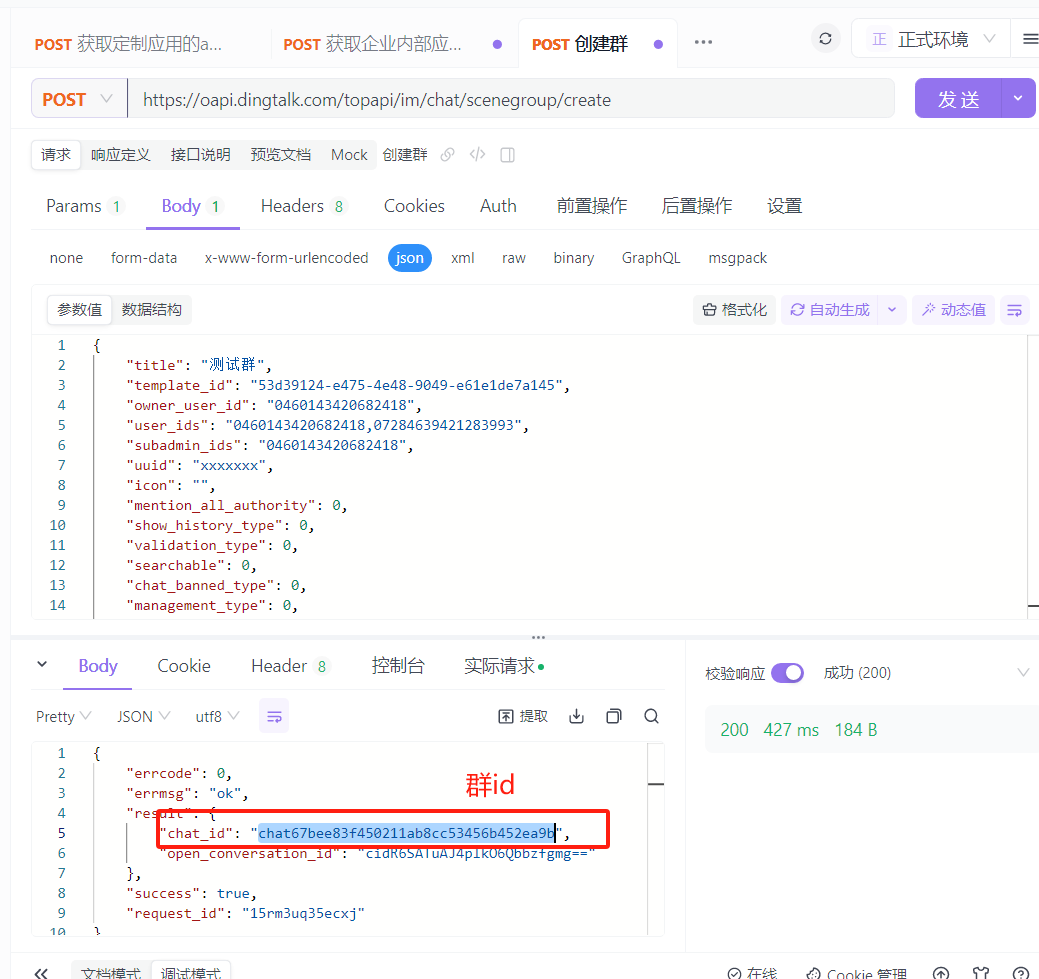This screenshot has width=1039, height=979.
Task: Click the response word-wrap toggle icon
Action: click(274, 716)
